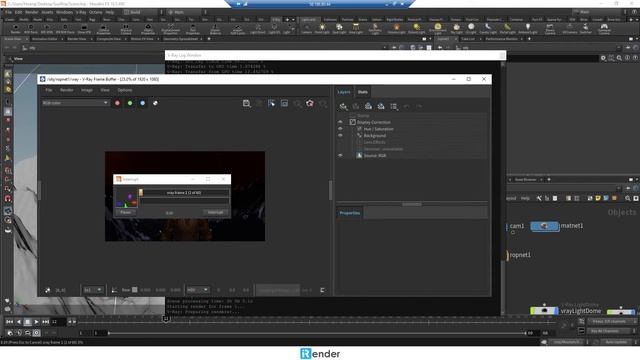
Task: Open the Build desktop dropdown
Action: 141,12
